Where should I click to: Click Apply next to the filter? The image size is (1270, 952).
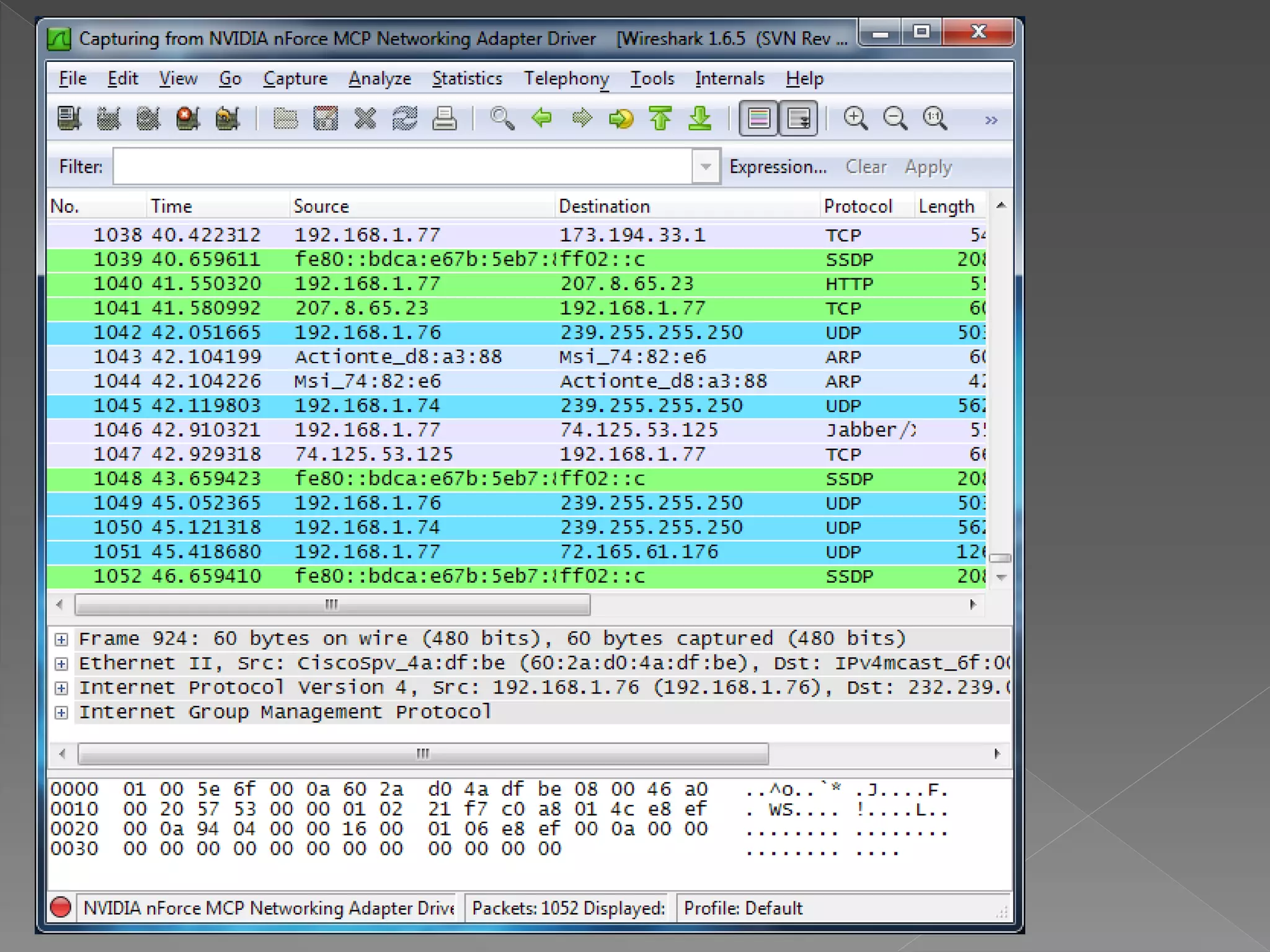(928, 167)
